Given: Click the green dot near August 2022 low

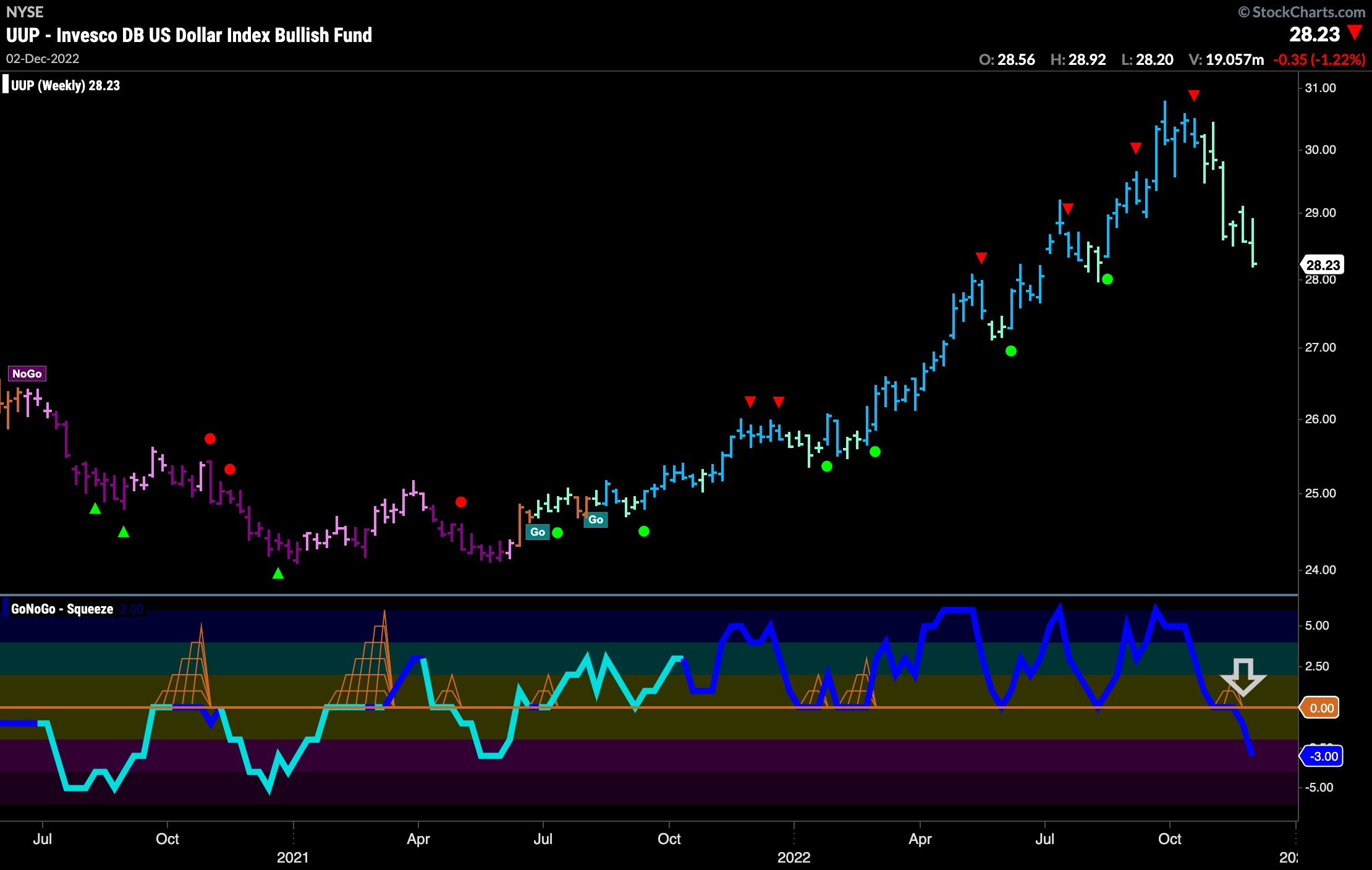Looking at the screenshot, I should click(x=1107, y=279).
